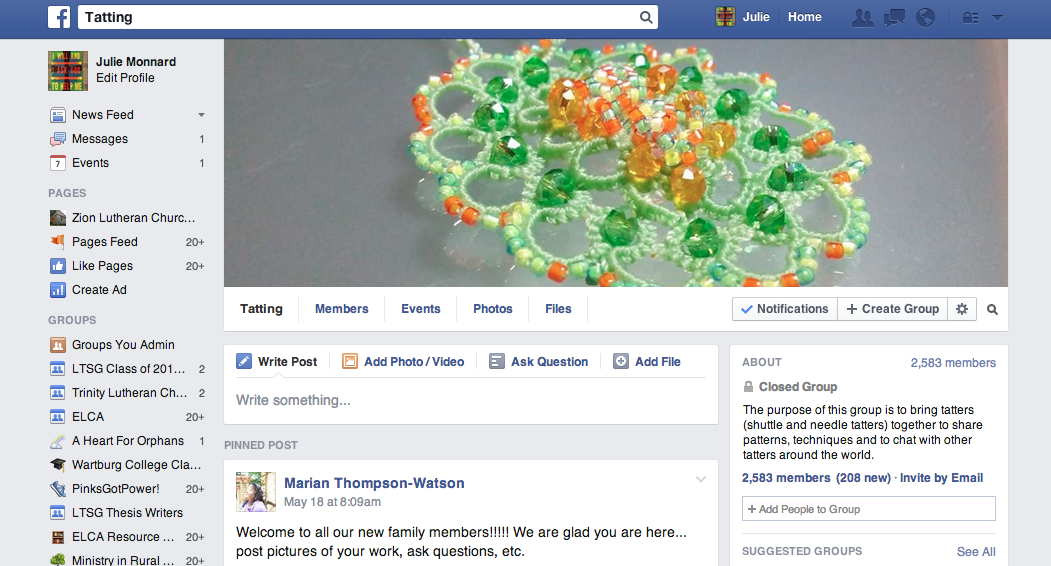1051x566 pixels.
Task: Open the privacy shortcuts lock icon
Action: [970, 17]
